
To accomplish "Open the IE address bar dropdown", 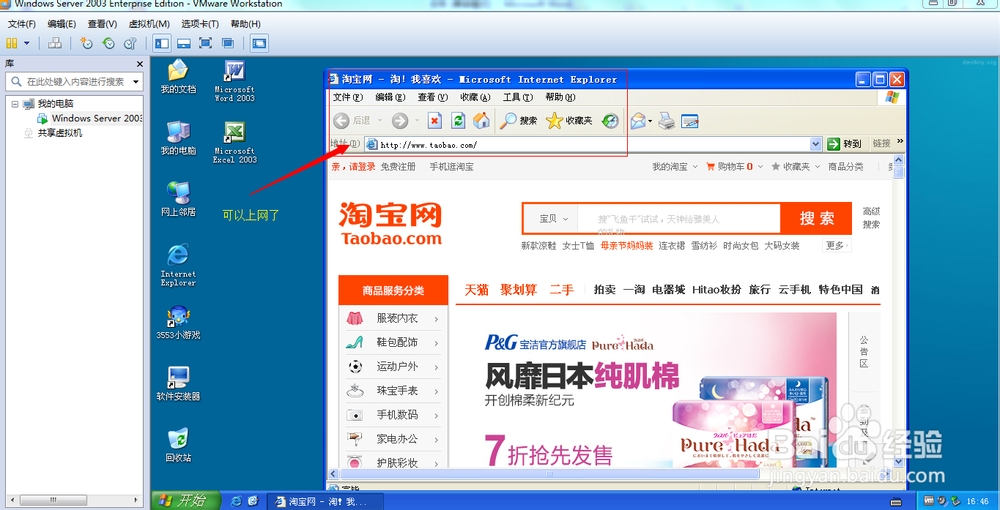I will click(816, 145).
